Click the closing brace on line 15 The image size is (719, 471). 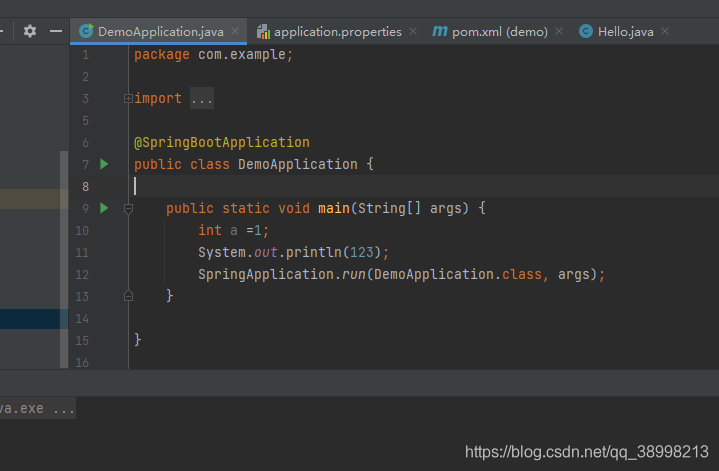tap(138, 340)
